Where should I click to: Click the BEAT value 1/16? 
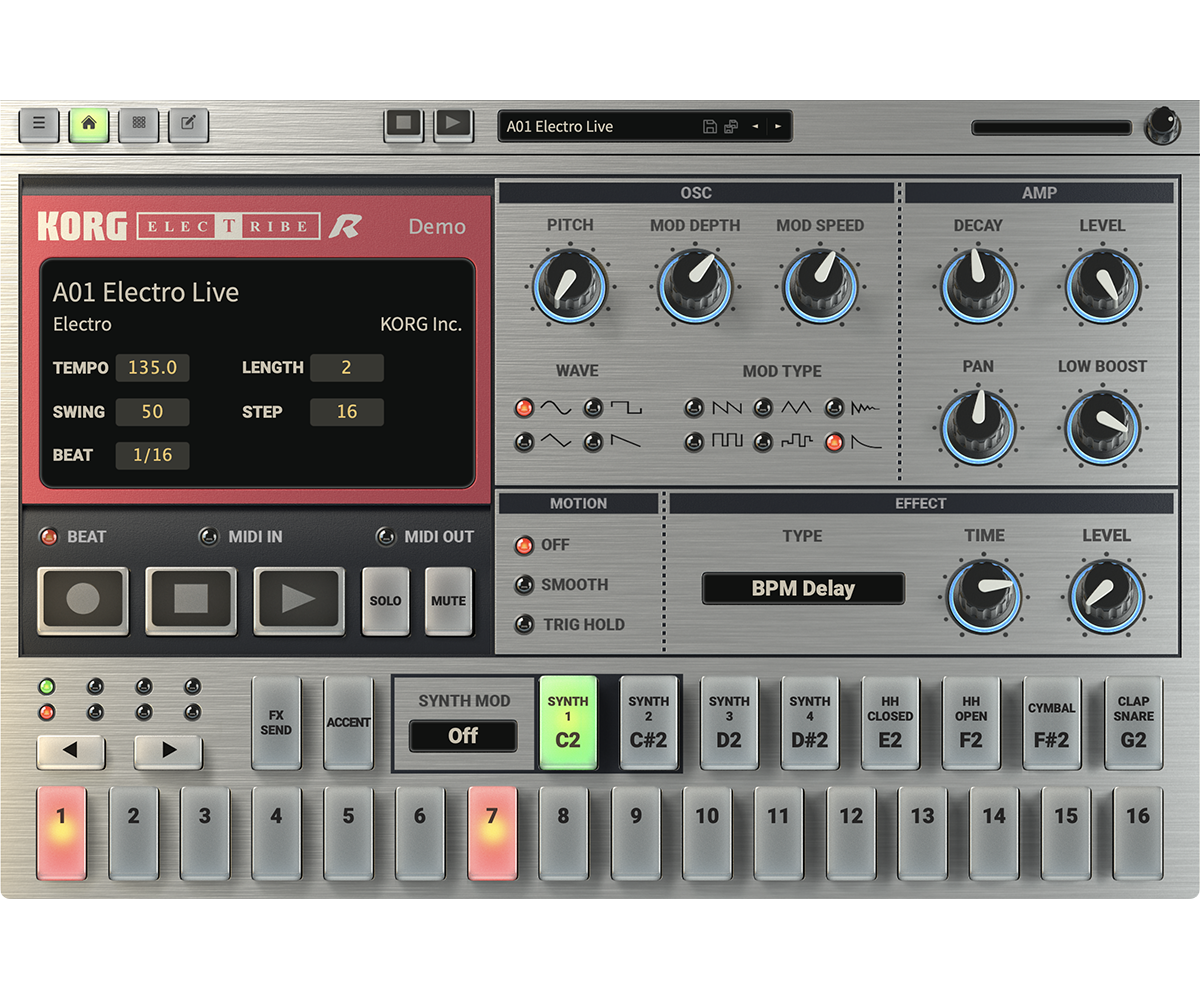(152, 455)
